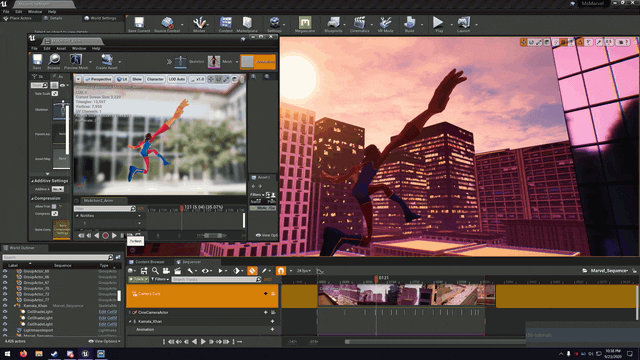Click World Outliner search field
This screenshot has width=640, height=360.
pyautogui.click(x=57, y=257)
